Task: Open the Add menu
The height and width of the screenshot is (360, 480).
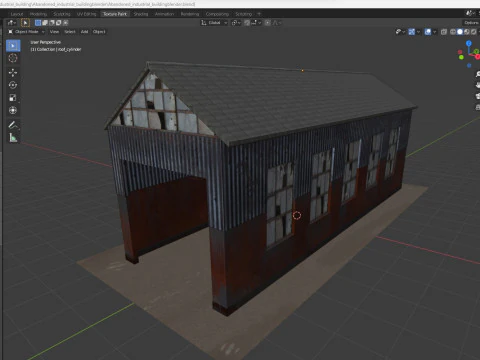Action: click(85, 32)
